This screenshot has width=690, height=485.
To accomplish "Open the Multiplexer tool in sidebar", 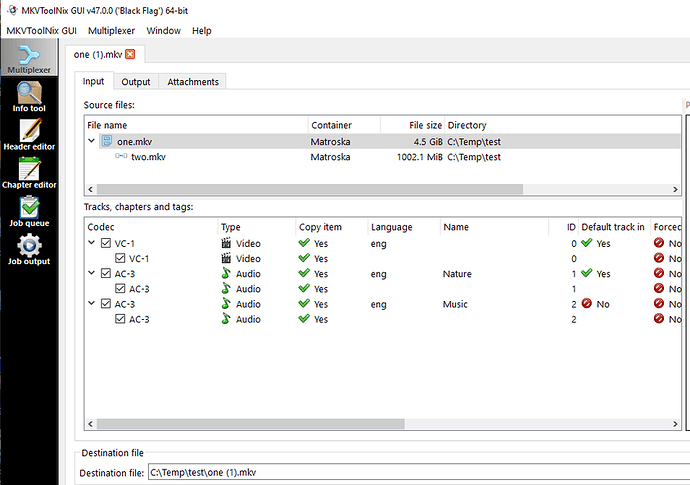I will point(29,57).
